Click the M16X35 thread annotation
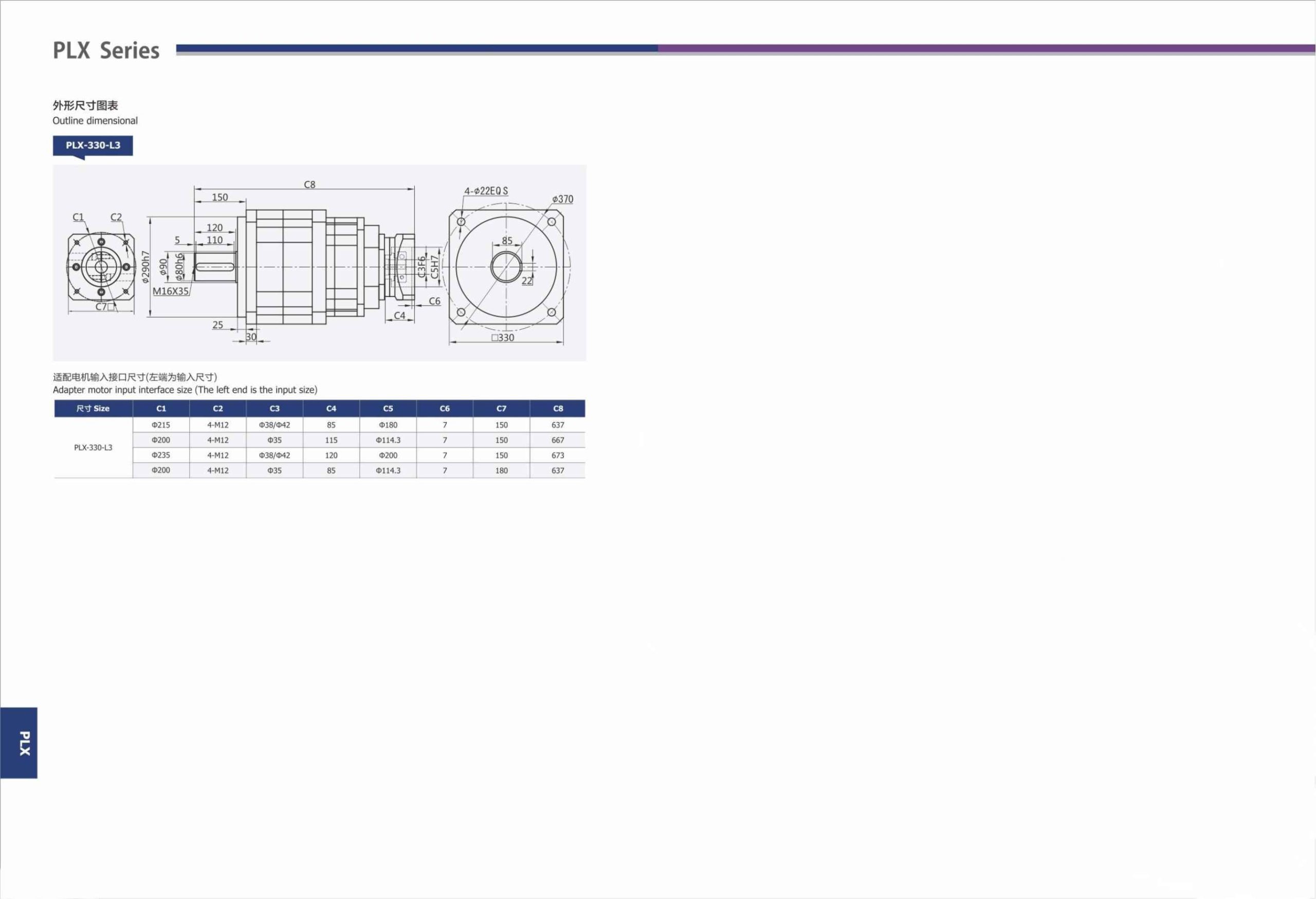1316x899 pixels. (x=171, y=291)
